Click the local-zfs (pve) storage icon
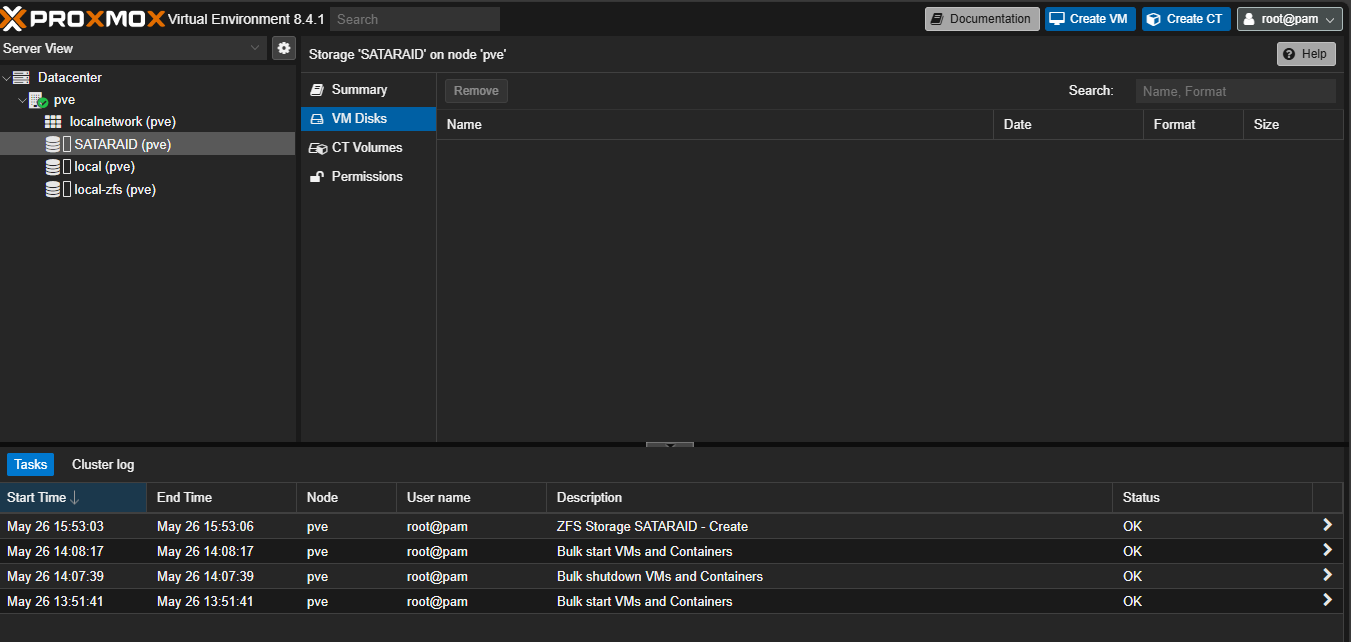Screen dimensions: 1351x642 pos(53,190)
